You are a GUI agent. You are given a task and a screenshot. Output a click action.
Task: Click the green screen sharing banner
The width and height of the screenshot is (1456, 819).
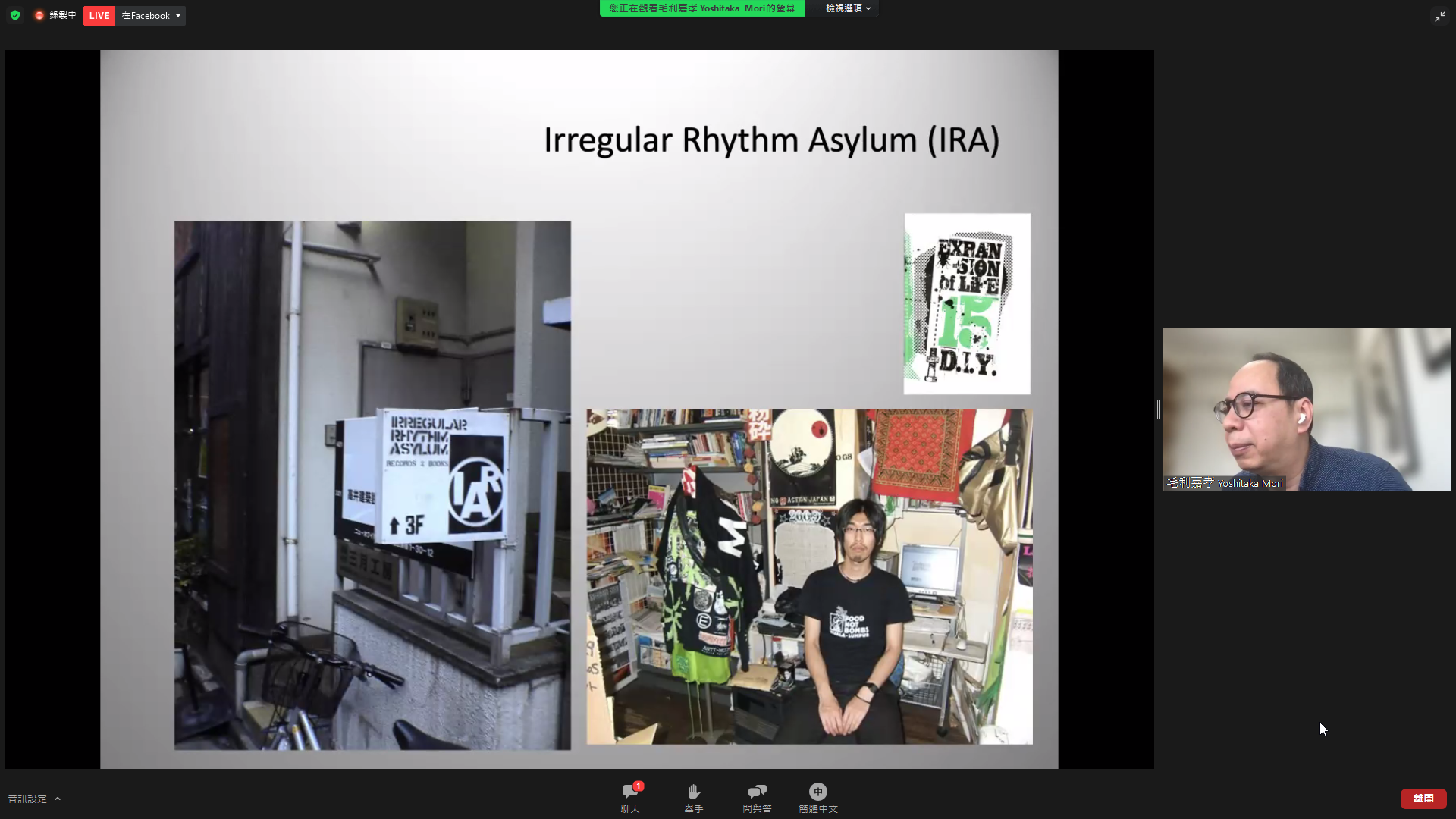[702, 8]
